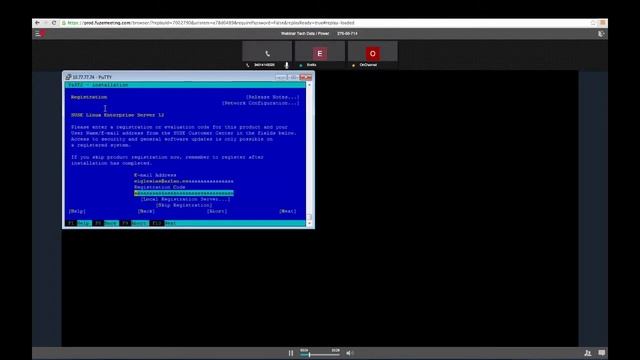The width and height of the screenshot is (640, 360).
Task: Click the Registration Code field
Action: pyautogui.click(x=184, y=193)
